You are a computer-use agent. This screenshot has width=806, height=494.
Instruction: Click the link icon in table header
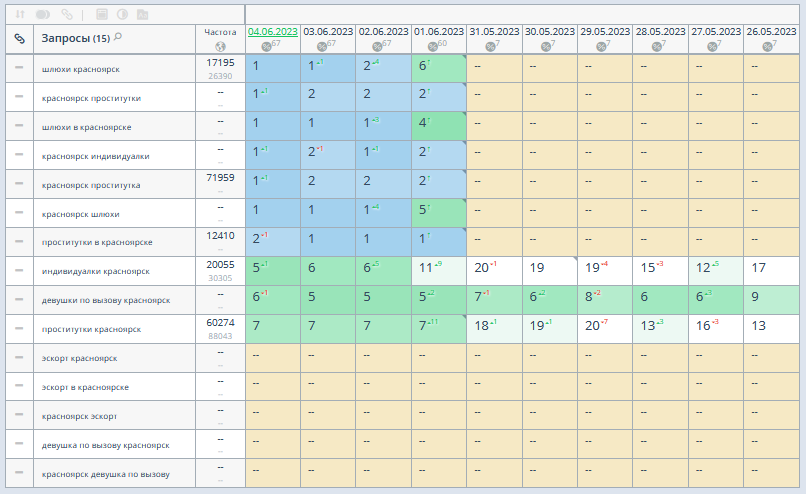(x=19, y=38)
